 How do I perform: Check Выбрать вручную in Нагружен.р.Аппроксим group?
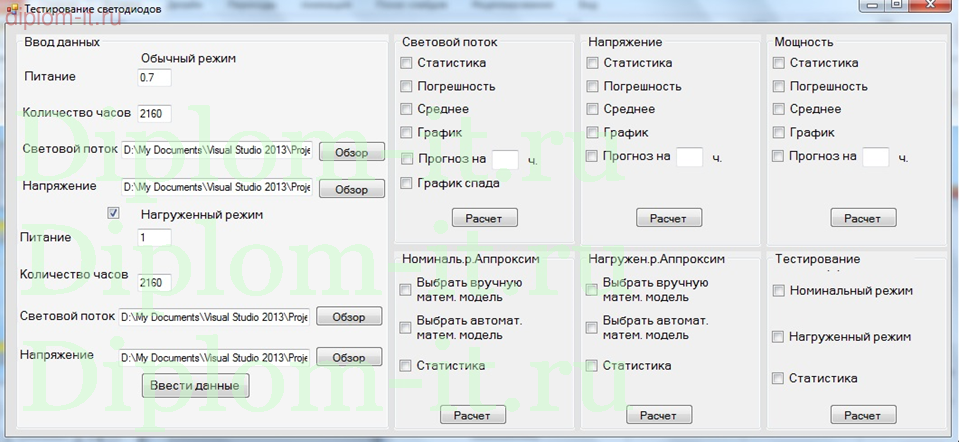coord(591,290)
